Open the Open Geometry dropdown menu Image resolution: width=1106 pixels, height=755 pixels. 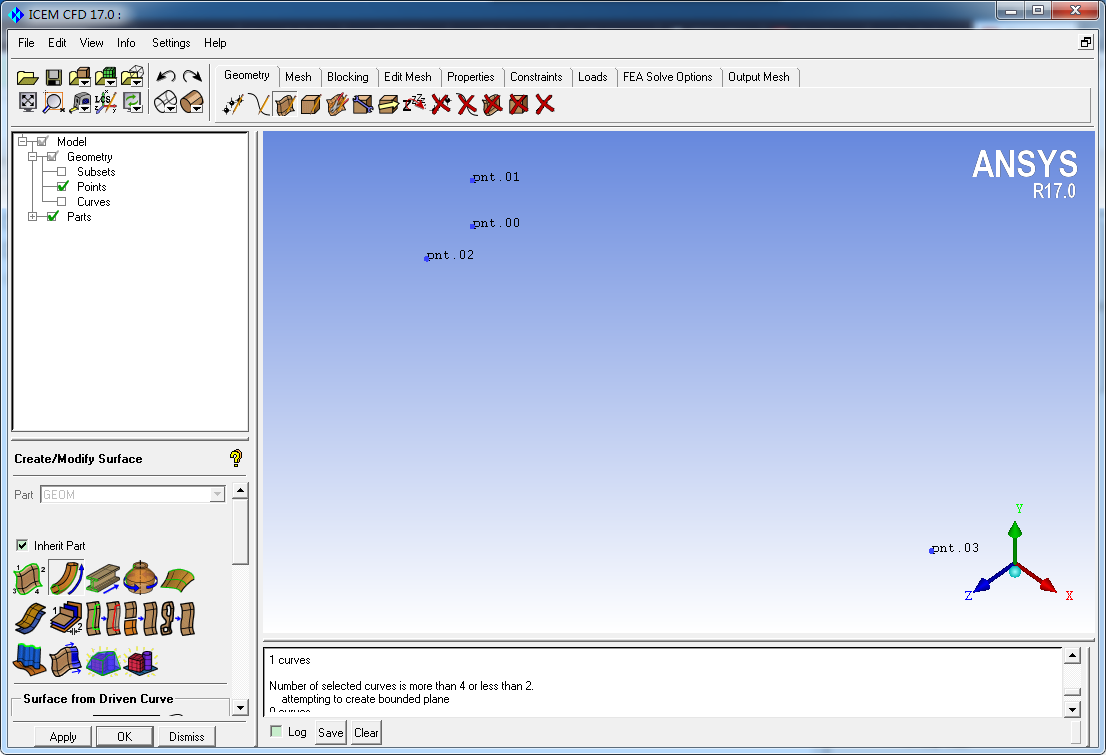tap(84, 83)
